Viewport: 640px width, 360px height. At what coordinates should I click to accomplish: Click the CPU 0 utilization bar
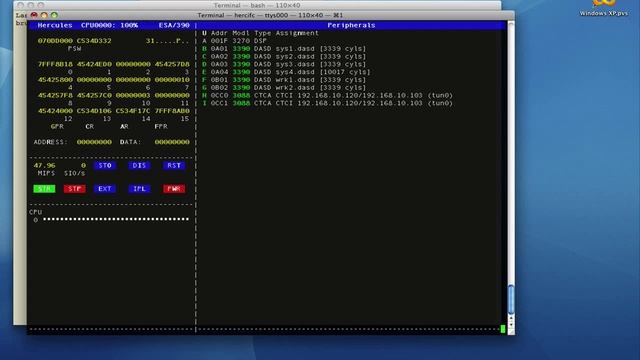(116, 219)
